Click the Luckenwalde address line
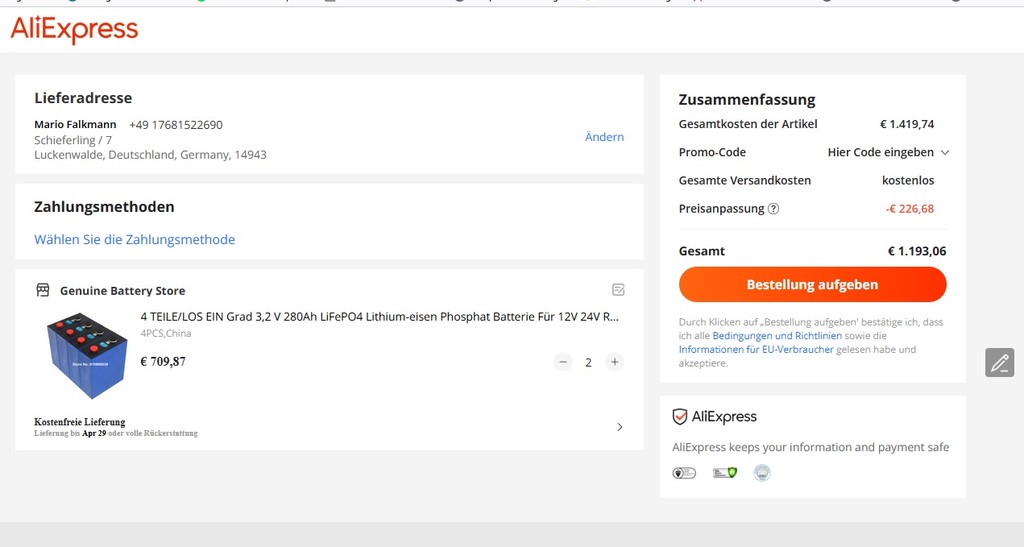The image size is (1024, 547). click(x=150, y=155)
